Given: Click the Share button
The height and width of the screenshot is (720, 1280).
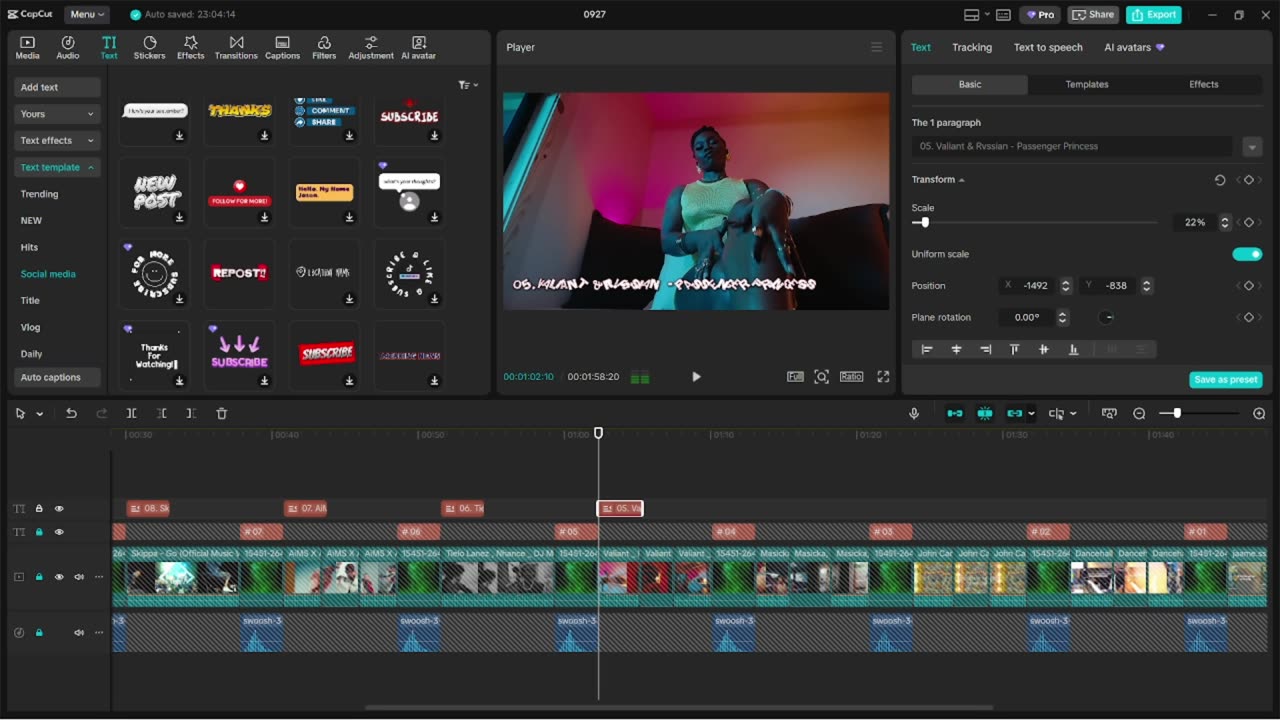Looking at the screenshot, I should pyautogui.click(x=1093, y=15).
